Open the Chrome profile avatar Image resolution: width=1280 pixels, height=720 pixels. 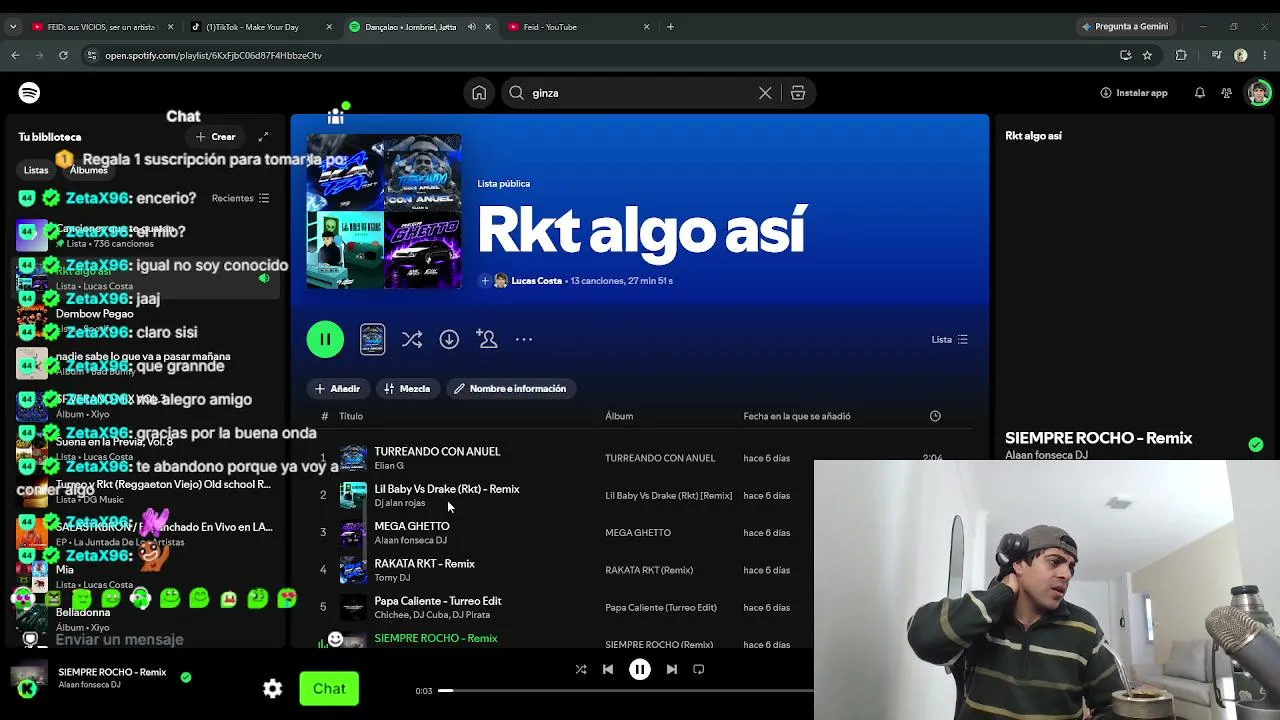coord(1241,55)
